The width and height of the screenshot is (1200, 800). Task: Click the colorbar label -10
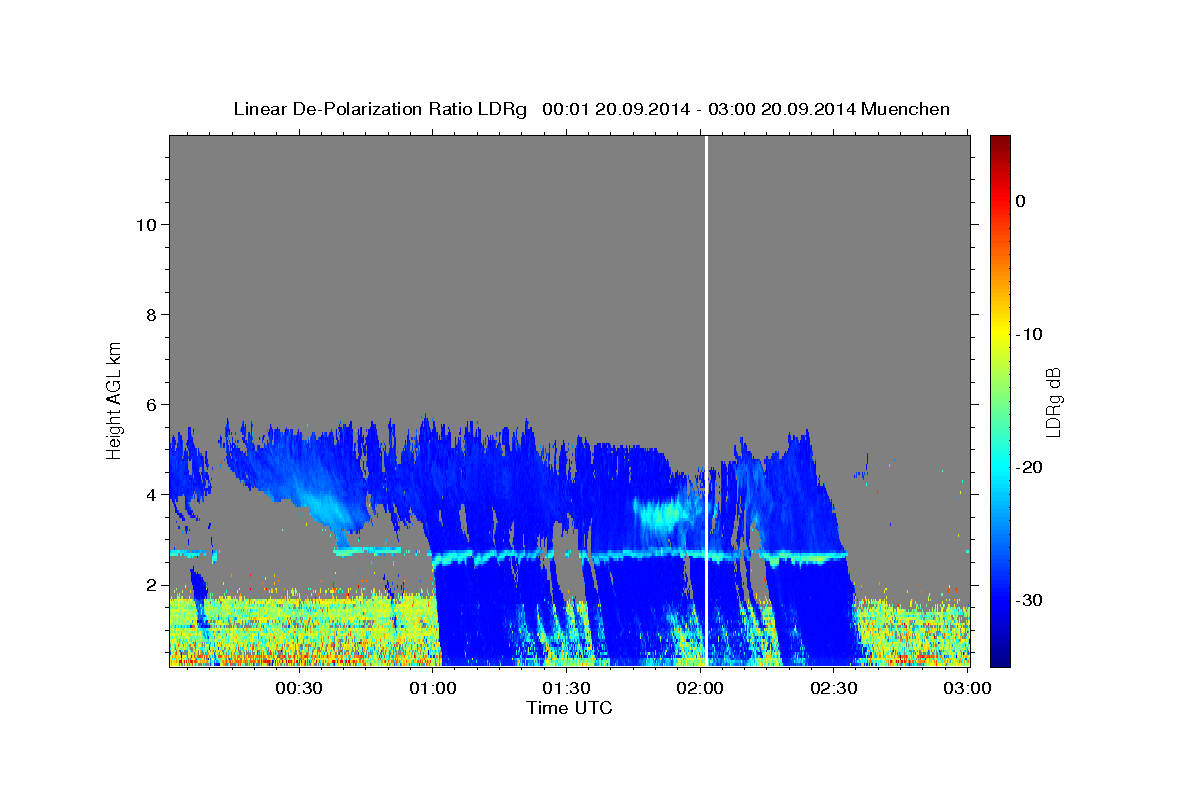[x=1029, y=334]
